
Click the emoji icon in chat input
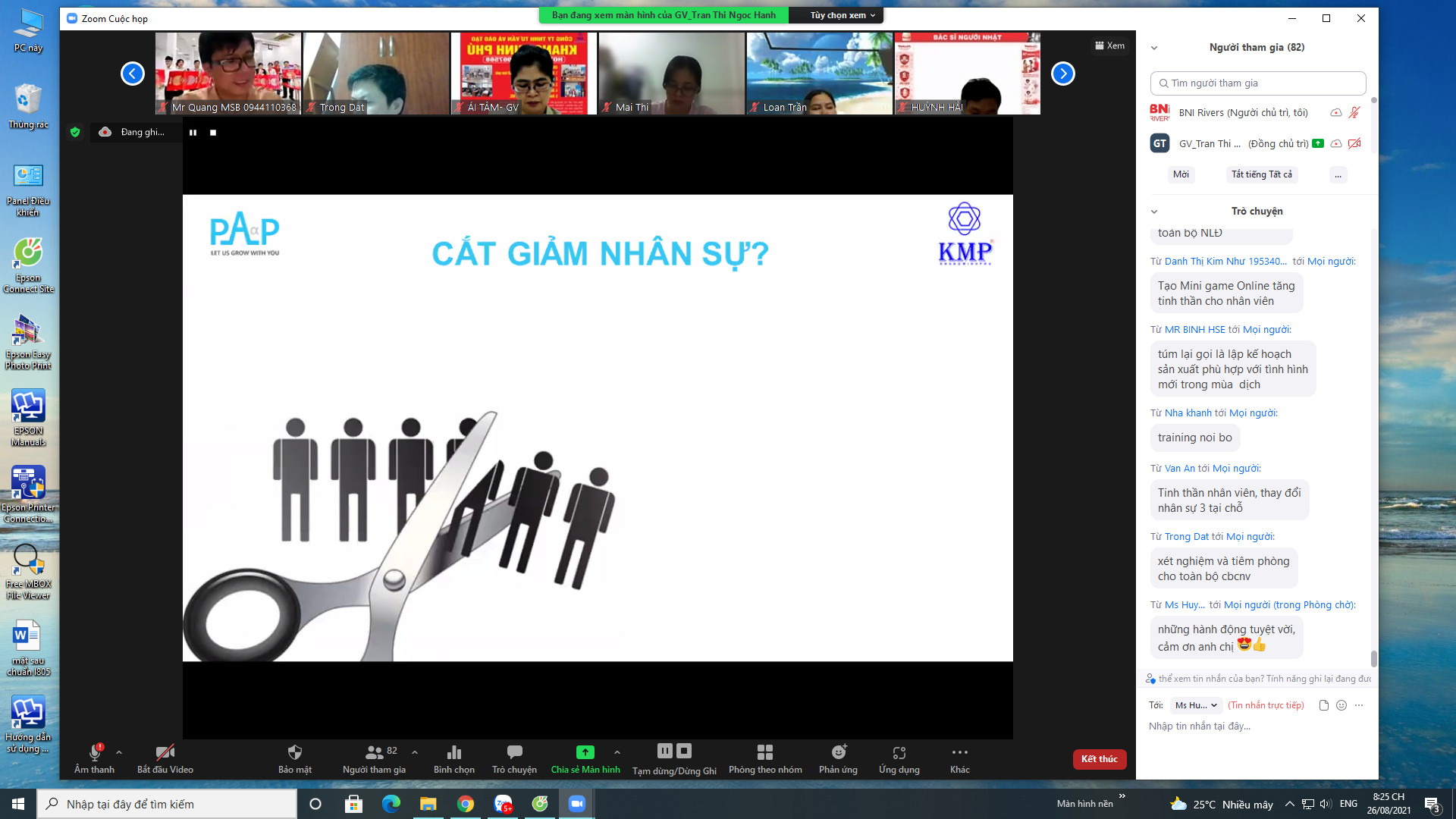click(x=1341, y=705)
